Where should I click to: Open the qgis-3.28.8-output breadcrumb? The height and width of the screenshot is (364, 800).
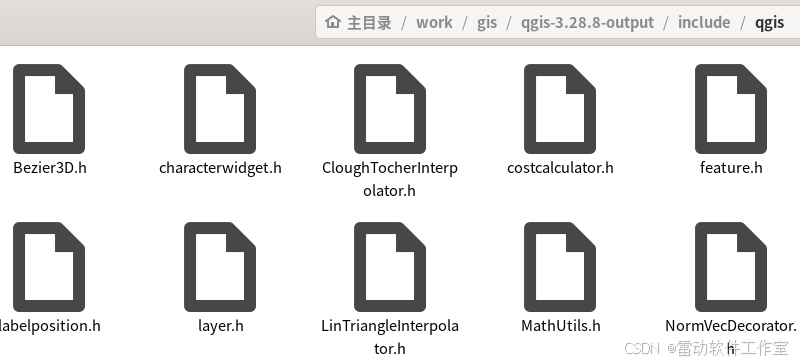click(587, 23)
